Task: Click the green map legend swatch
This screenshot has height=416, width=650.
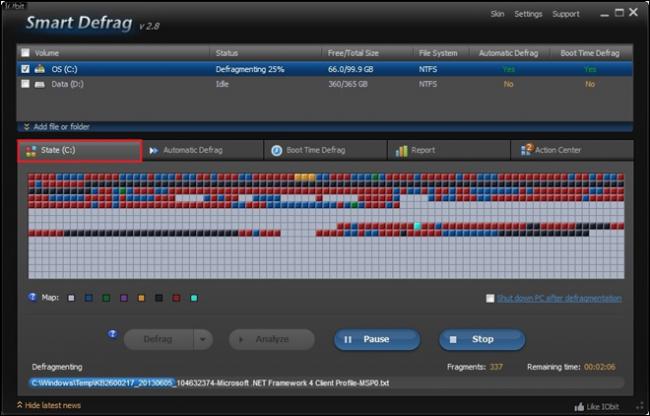Action: (106, 298)
